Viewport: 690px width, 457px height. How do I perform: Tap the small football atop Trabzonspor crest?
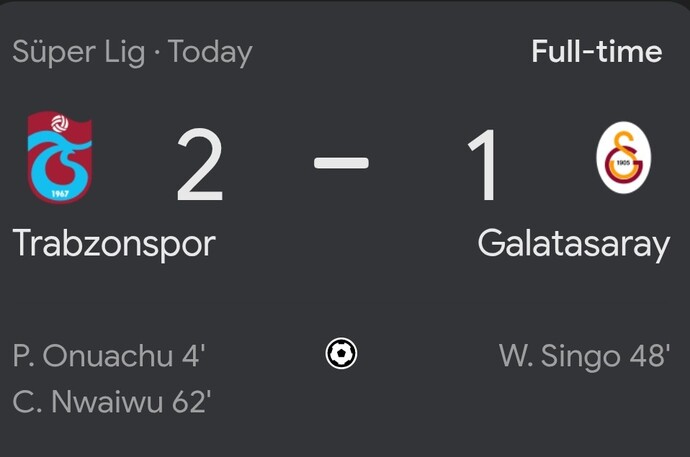(60, 124)
